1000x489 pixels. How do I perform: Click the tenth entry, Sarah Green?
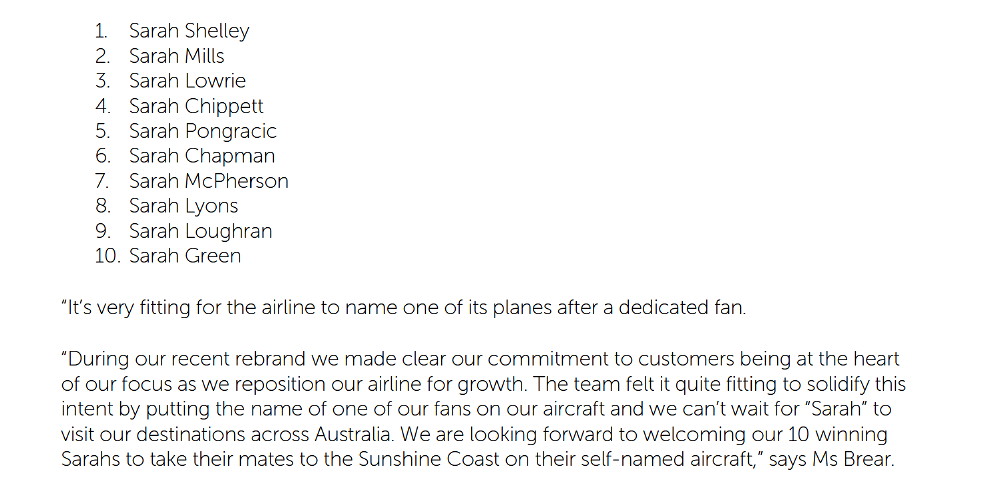184,256
